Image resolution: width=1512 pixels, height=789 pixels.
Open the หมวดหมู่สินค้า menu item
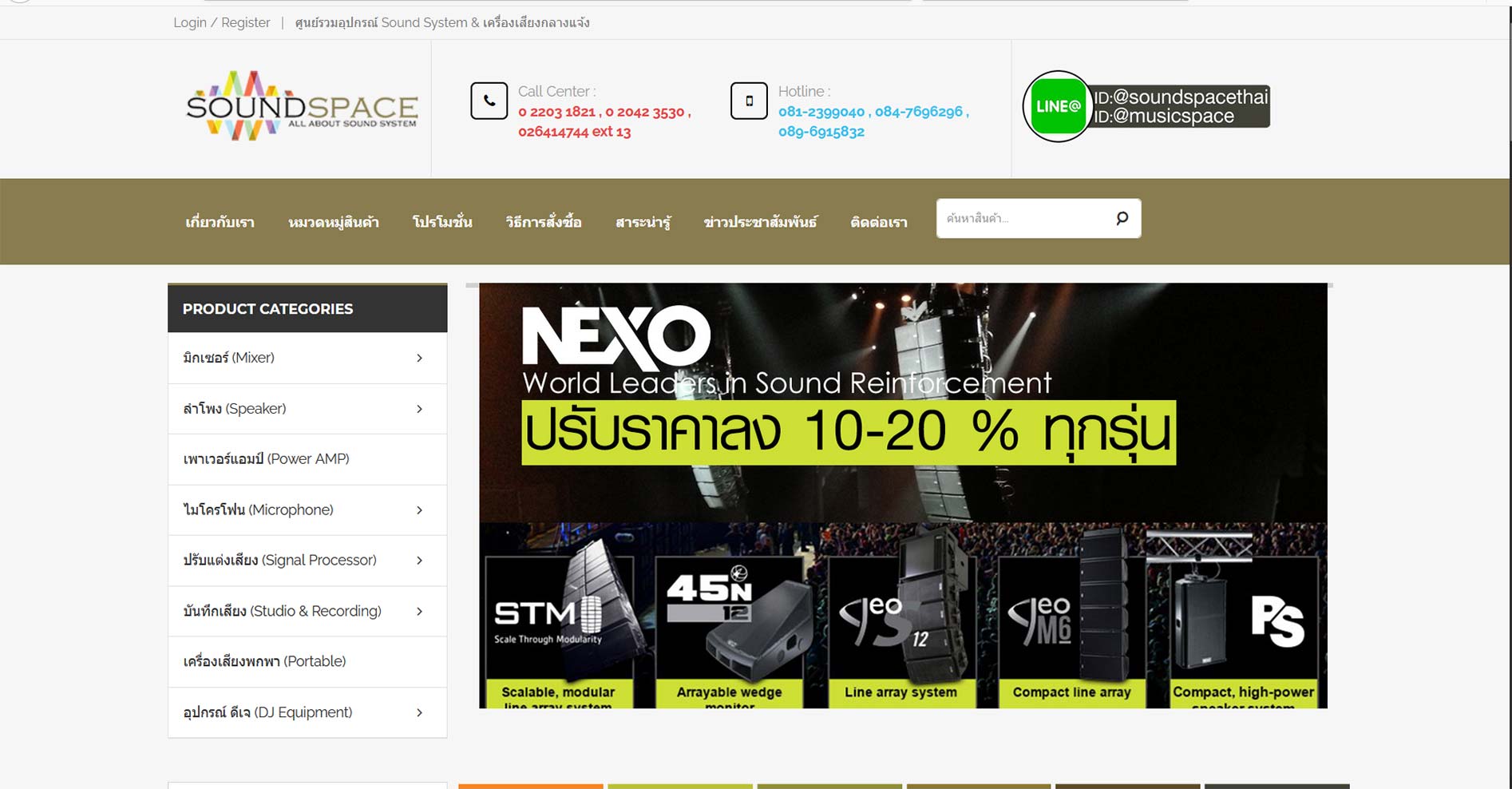(x=334, y=222)
